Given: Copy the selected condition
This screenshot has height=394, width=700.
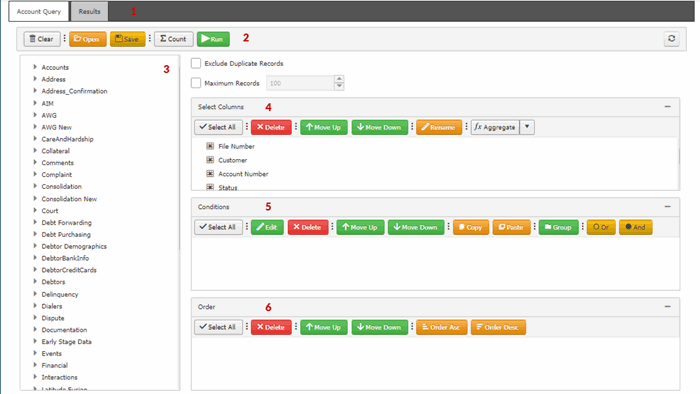Looking at the screenshot, I should pos(471,227).
